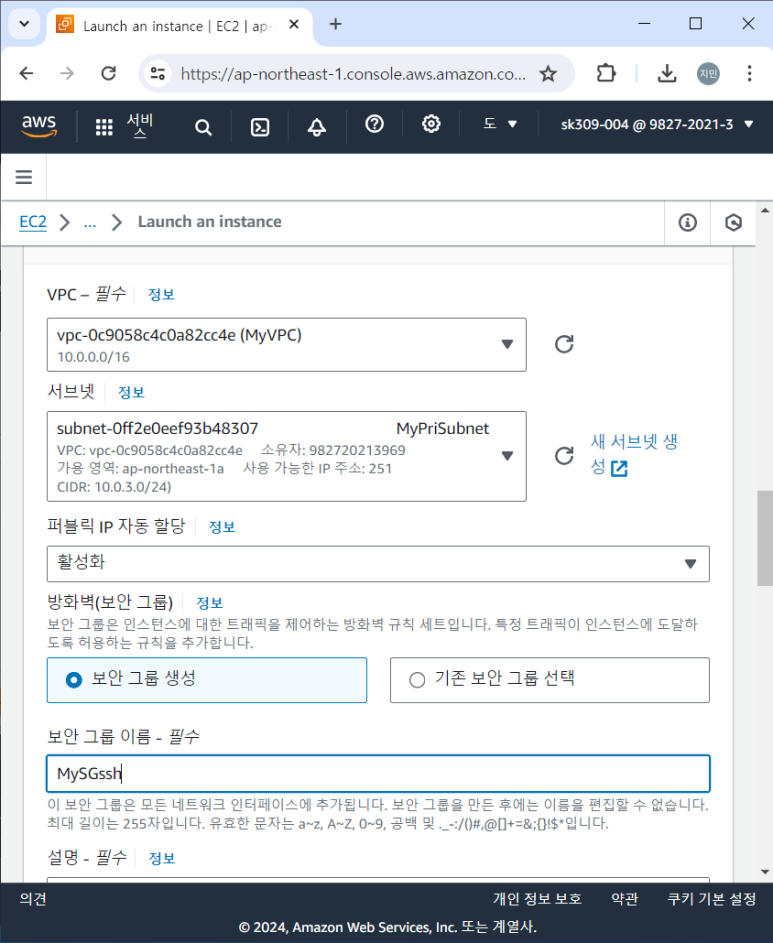Refresh the VPC list
Image resolution: width=773 pixels, height=943 pixels.
point(564,344)
